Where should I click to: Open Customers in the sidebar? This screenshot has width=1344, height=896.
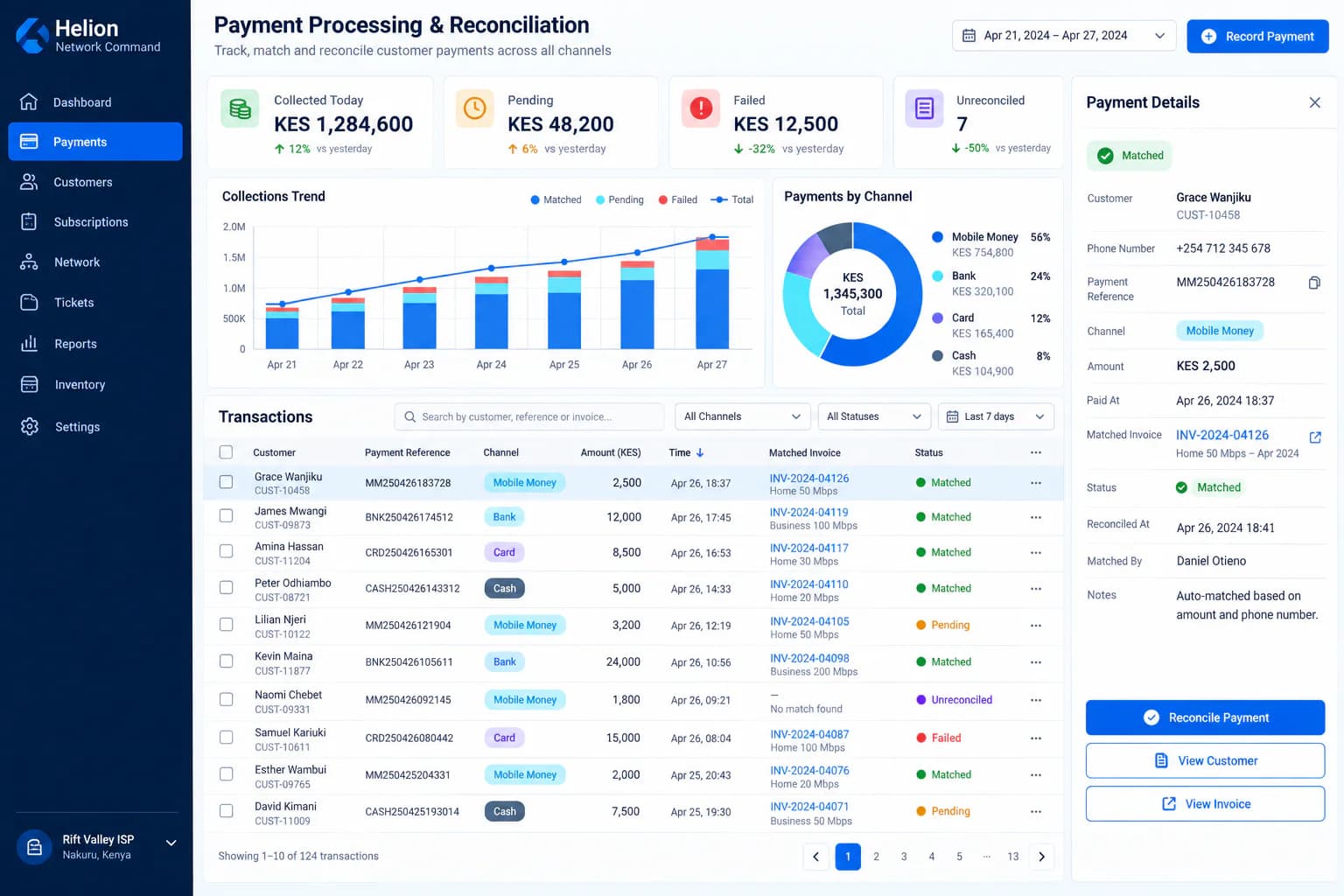(x=95, y=182)
